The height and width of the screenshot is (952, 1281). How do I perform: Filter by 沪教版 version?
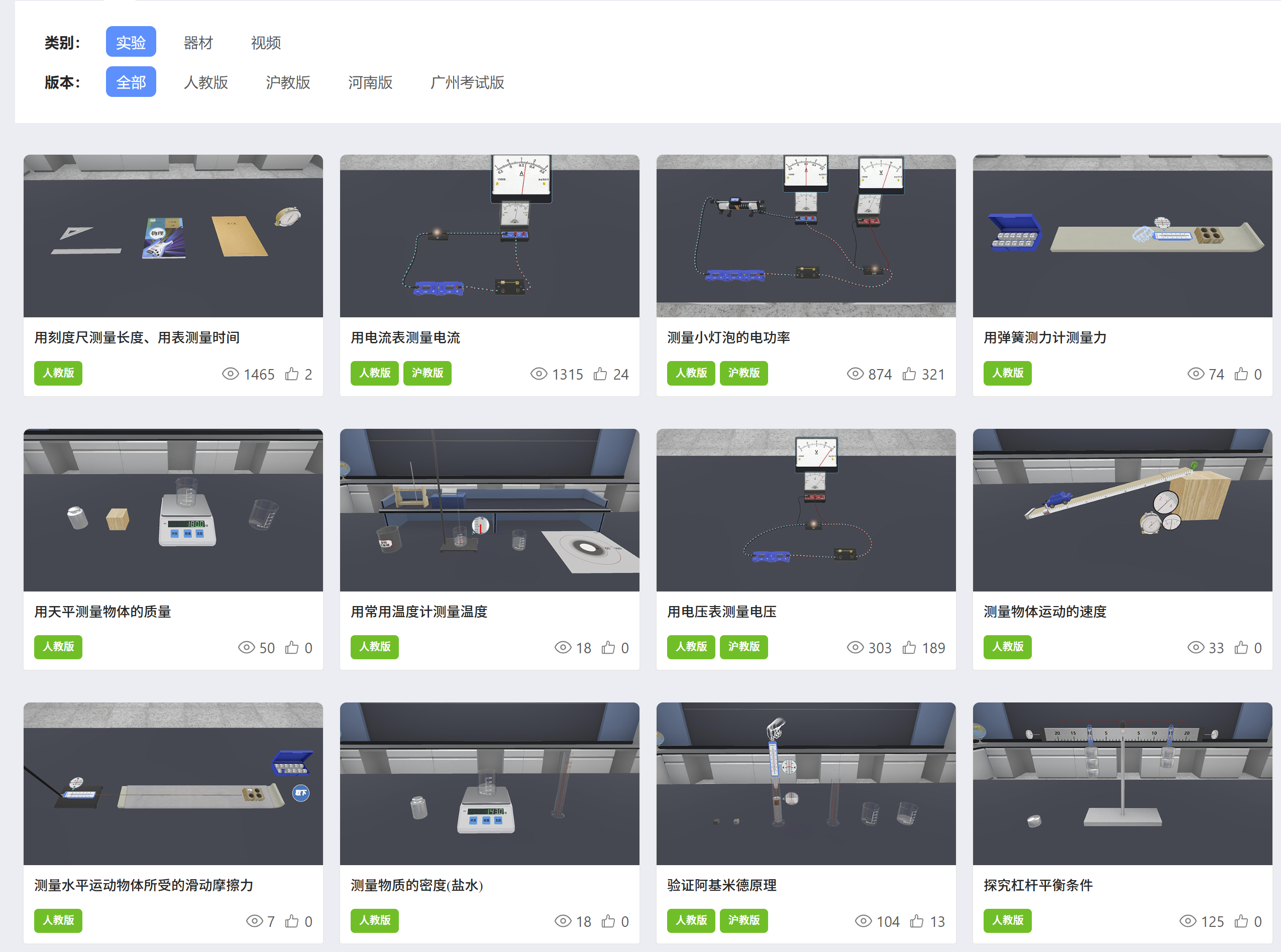tap(288, 82)
